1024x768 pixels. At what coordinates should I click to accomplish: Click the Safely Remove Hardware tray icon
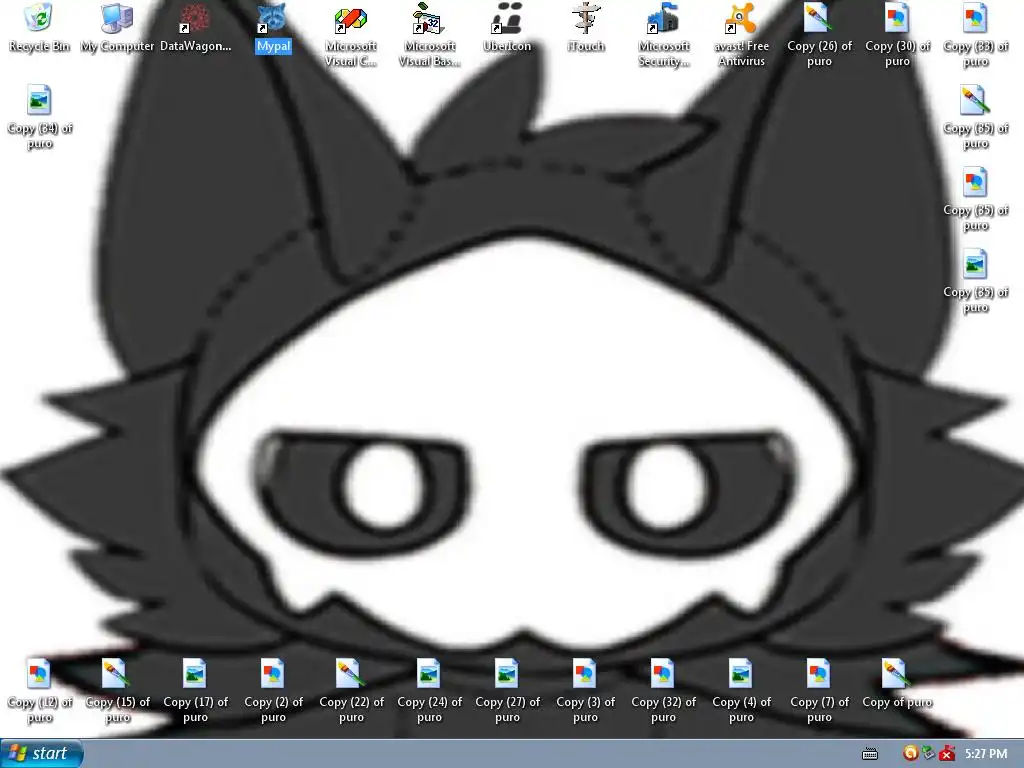coord(929,754)
